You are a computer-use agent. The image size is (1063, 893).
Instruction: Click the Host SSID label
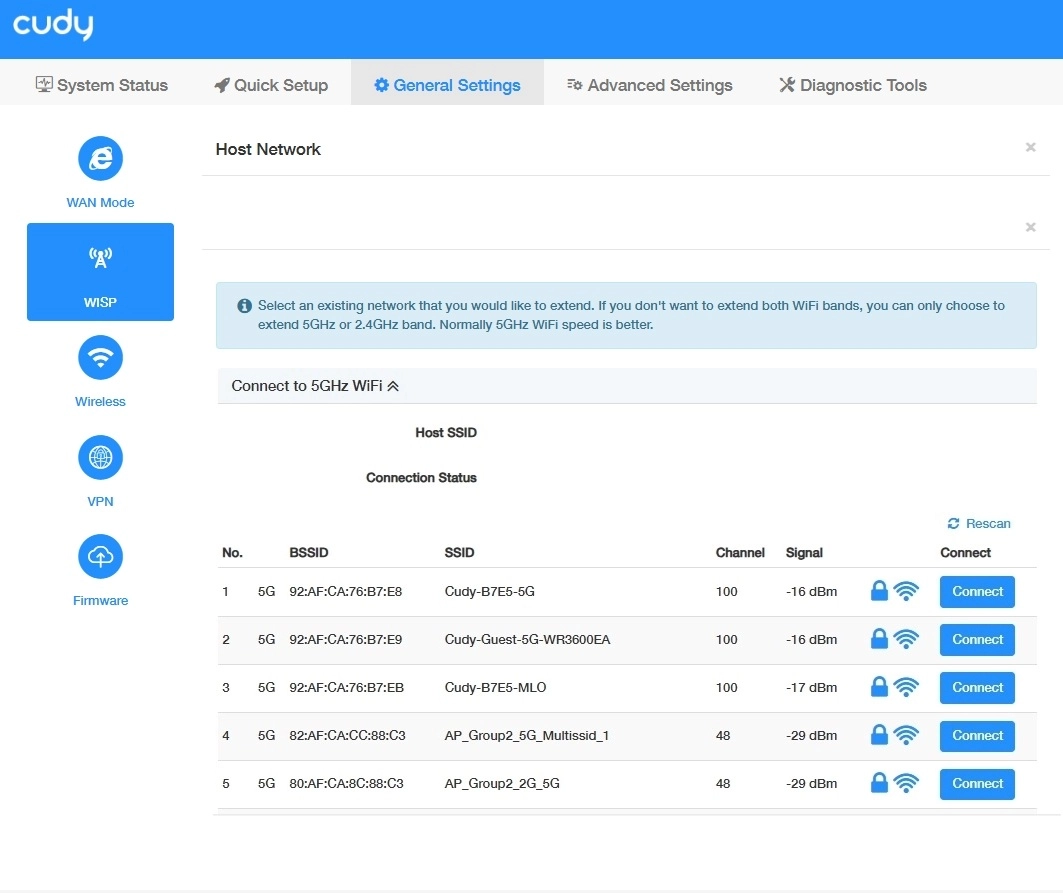(x=446, y=433)
